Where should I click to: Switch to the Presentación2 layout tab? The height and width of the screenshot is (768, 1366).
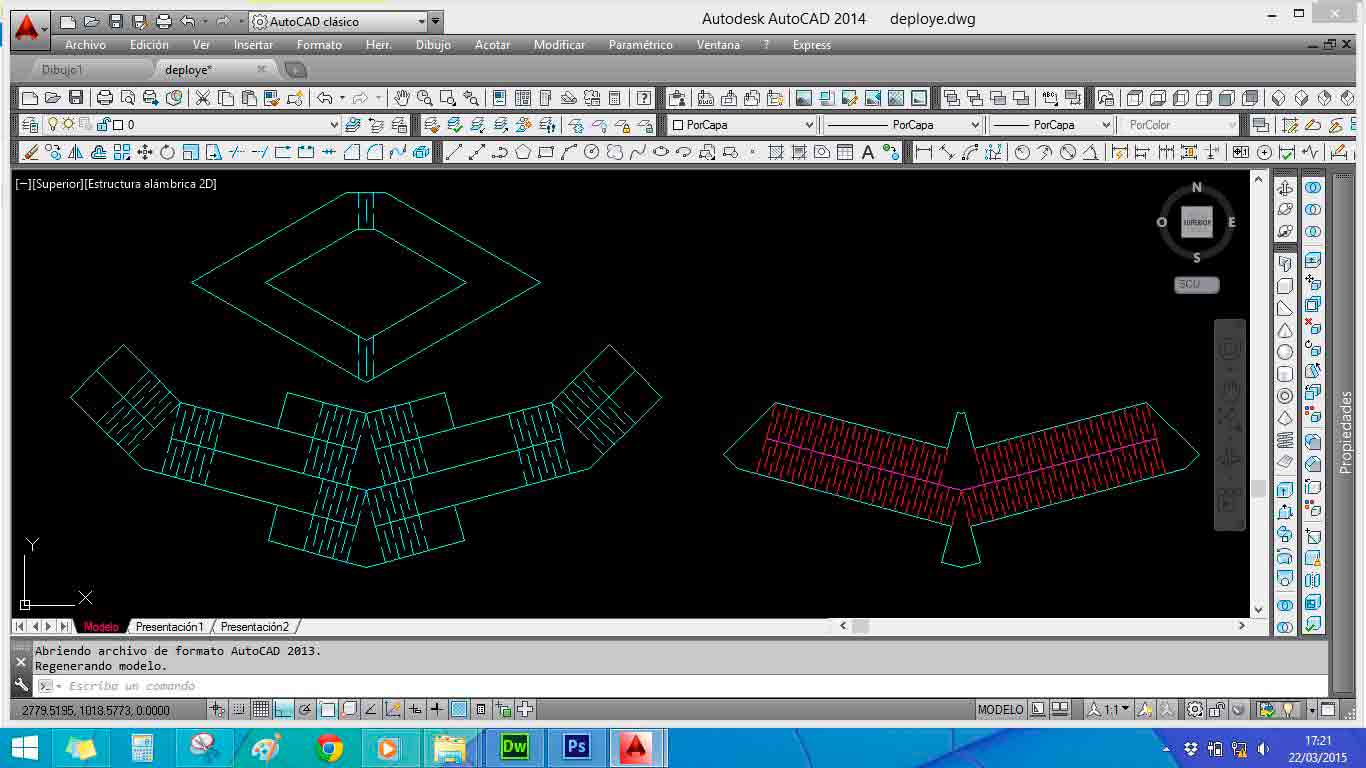coord(255,627)
